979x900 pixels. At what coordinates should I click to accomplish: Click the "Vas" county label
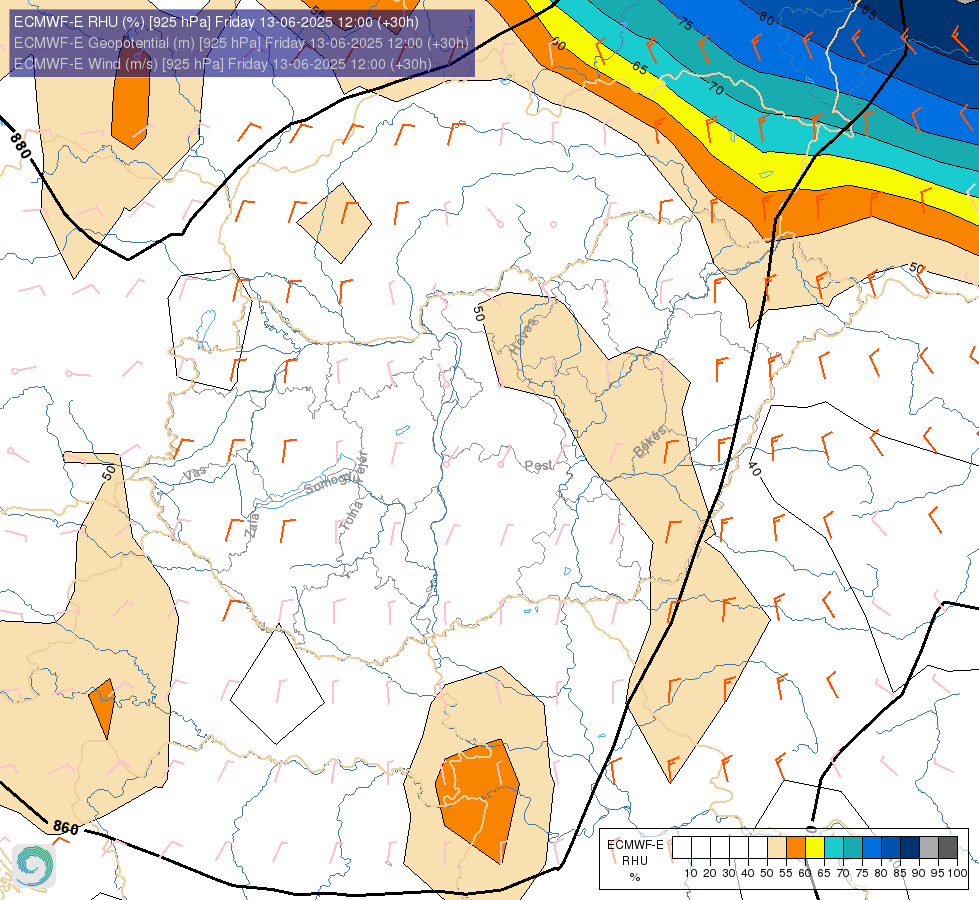[194, 473]
